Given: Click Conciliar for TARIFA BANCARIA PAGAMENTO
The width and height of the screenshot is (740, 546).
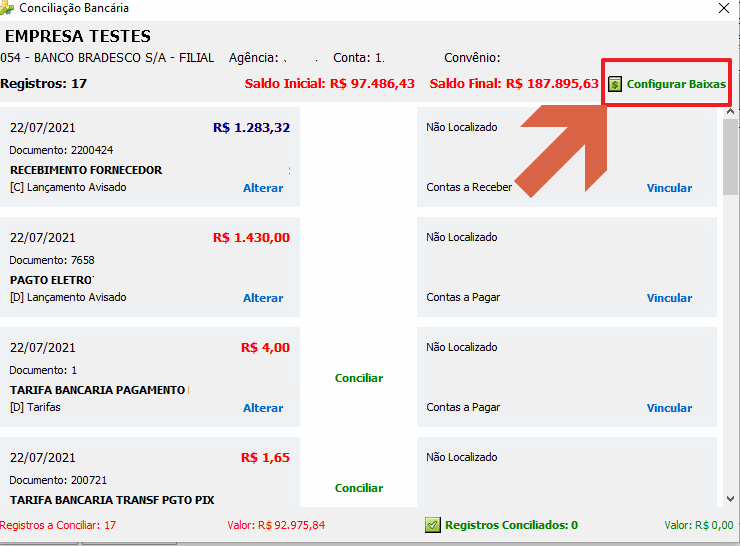Looking at the screenshot, I should click(x=359, y=378).
